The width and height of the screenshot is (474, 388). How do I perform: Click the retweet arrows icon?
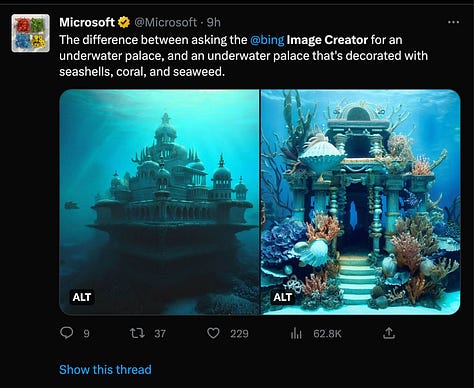[x=137, y=333]
